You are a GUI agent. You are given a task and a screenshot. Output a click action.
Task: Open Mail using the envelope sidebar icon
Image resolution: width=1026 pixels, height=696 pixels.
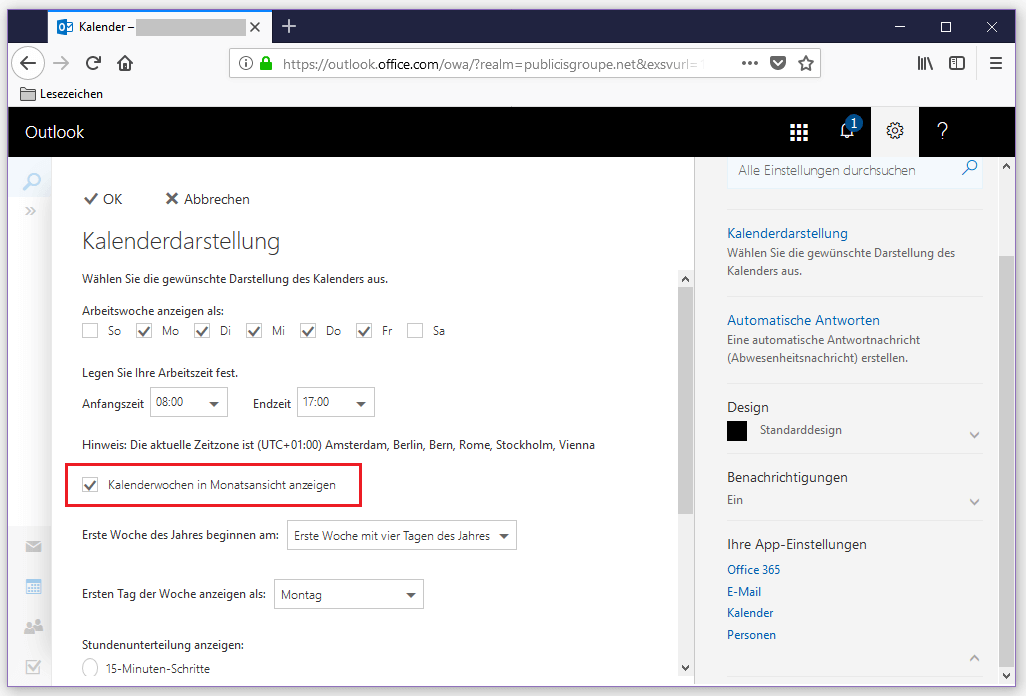tap(33, 546)
